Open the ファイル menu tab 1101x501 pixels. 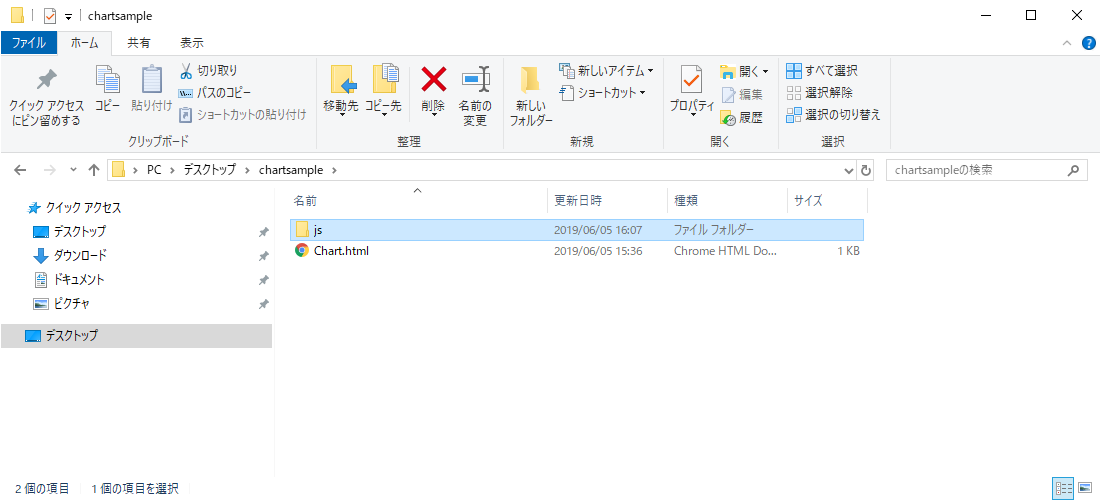(28, 43)
